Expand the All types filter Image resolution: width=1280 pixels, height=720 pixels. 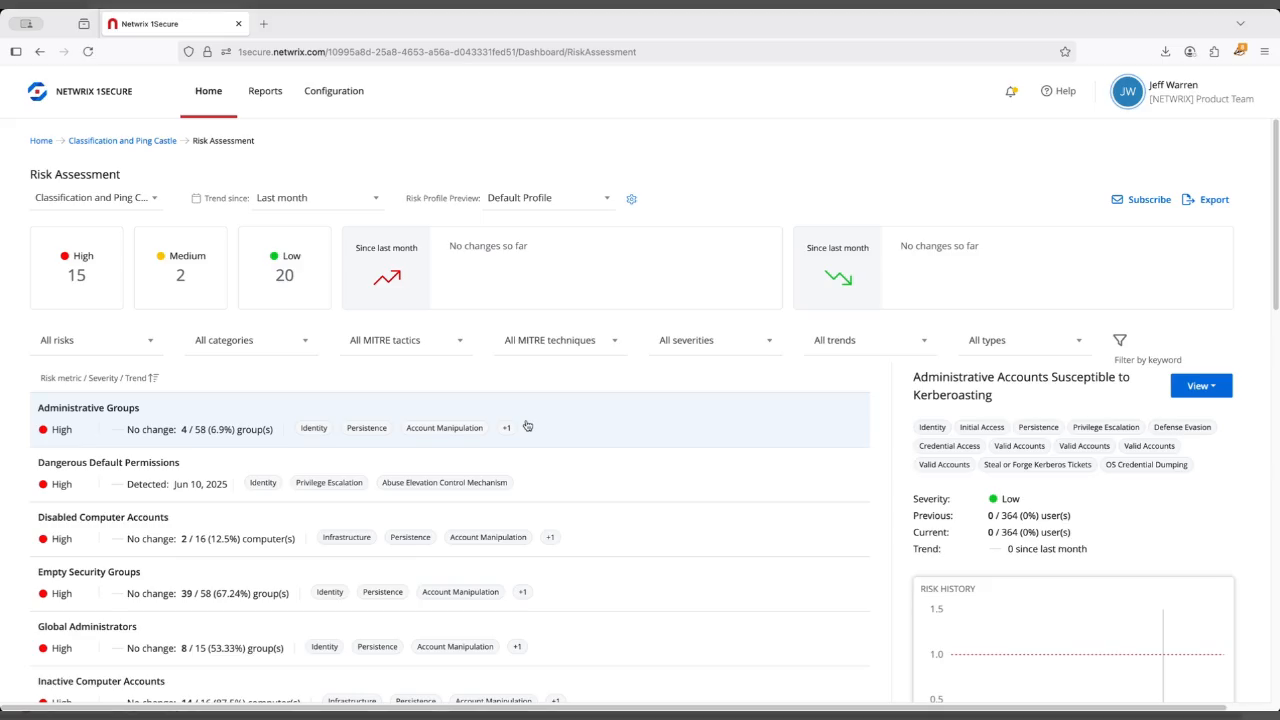coord(1025,340)
